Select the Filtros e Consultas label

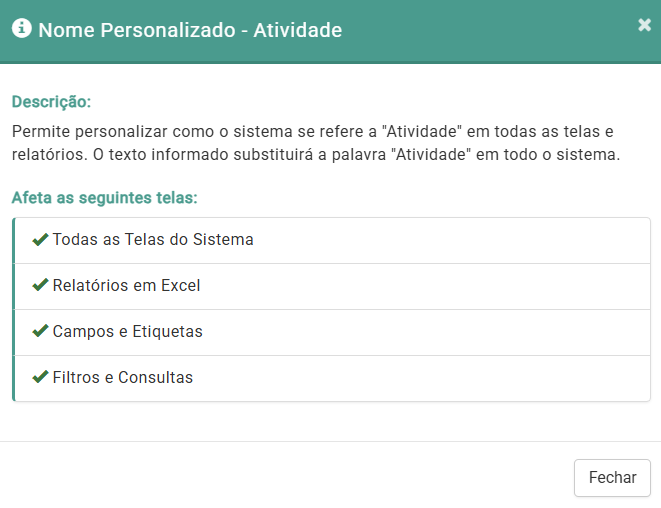[122, 378]
